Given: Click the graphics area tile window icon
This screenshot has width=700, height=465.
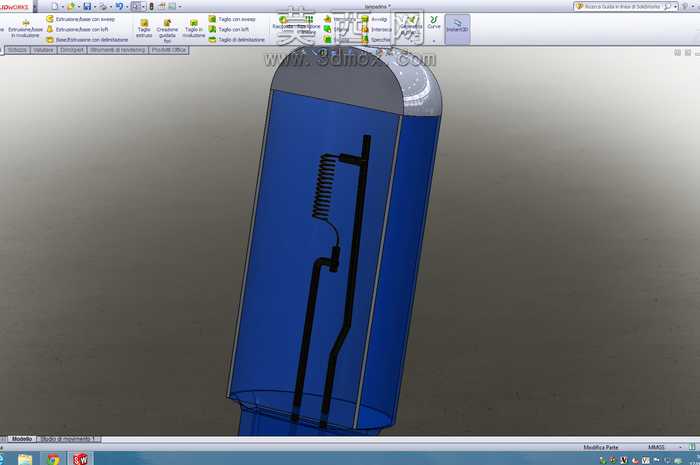Looking at the screenshot, I should tap(678, 53).
